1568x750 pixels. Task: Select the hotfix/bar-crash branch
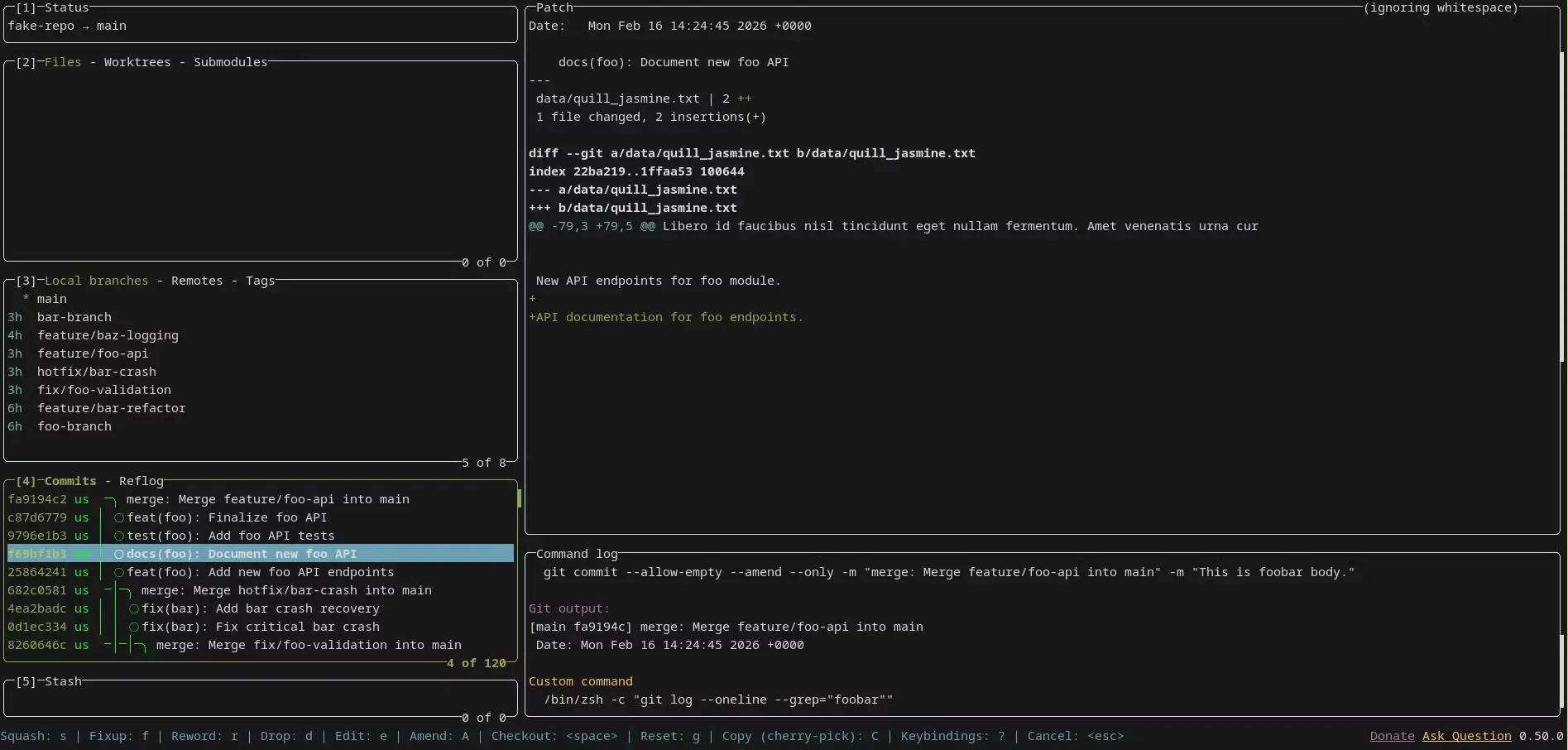(96, 372)
